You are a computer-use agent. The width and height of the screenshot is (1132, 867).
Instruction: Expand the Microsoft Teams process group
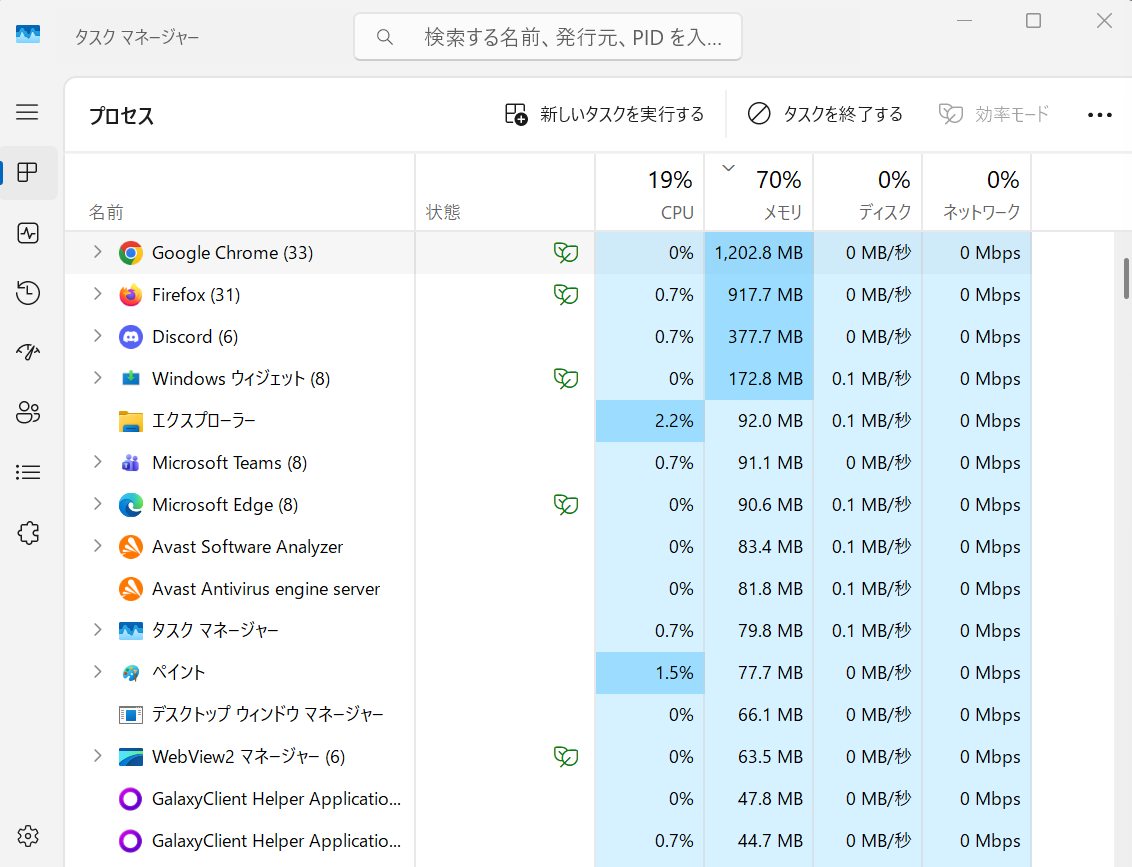(97, 462)
